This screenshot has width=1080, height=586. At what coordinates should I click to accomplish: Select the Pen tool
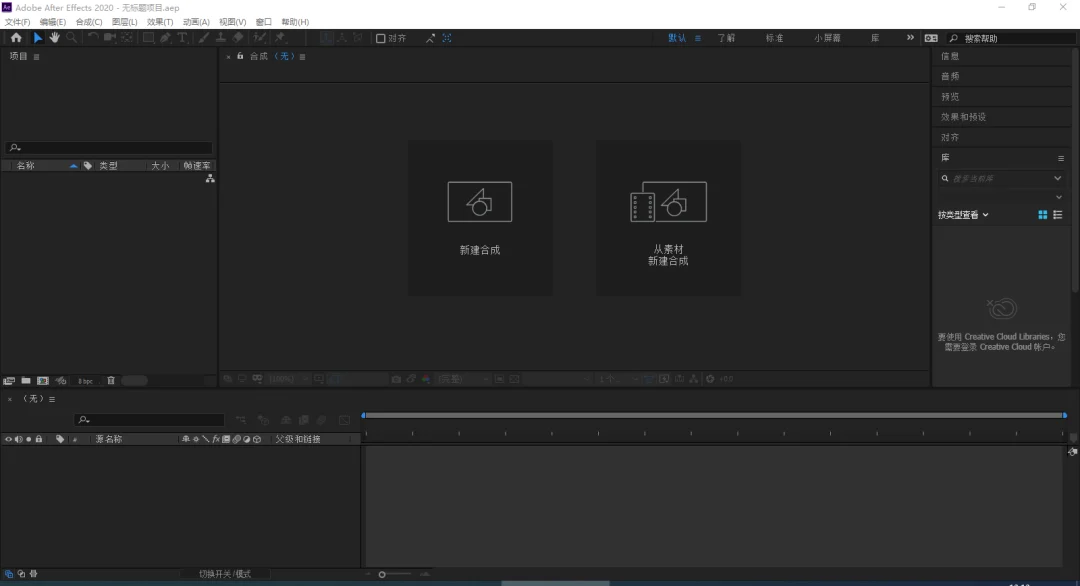[165, 38]
